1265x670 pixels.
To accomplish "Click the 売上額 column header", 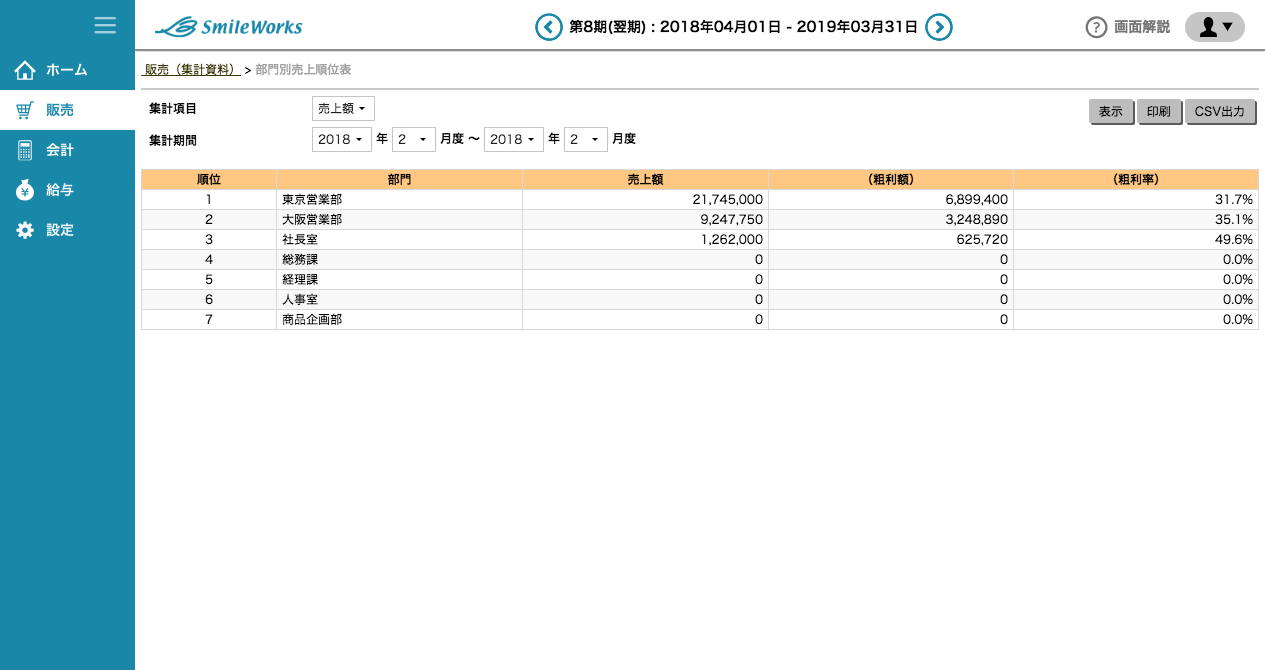I will 645,179.
